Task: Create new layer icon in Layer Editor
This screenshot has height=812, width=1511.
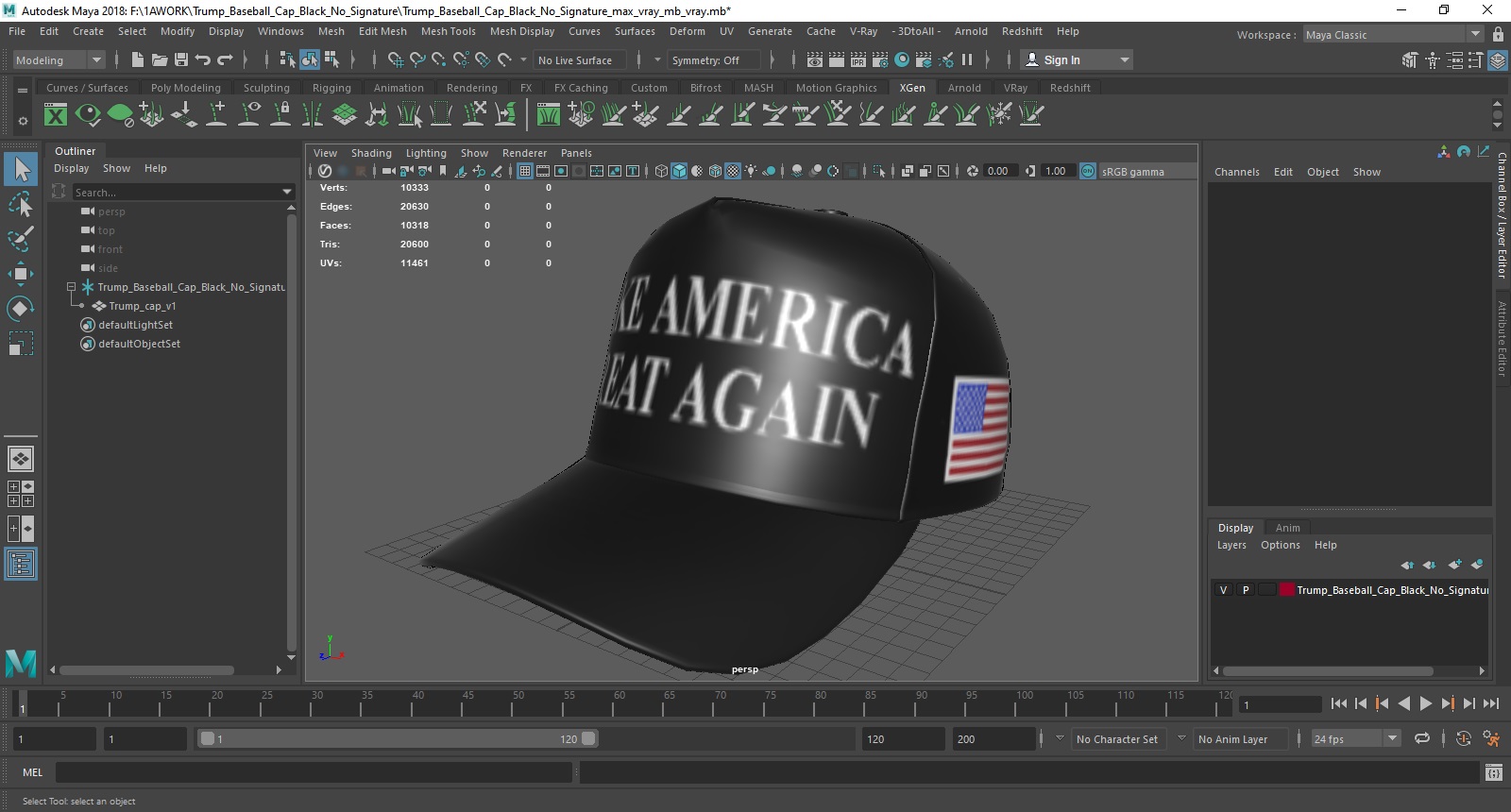Action: 1454,565
